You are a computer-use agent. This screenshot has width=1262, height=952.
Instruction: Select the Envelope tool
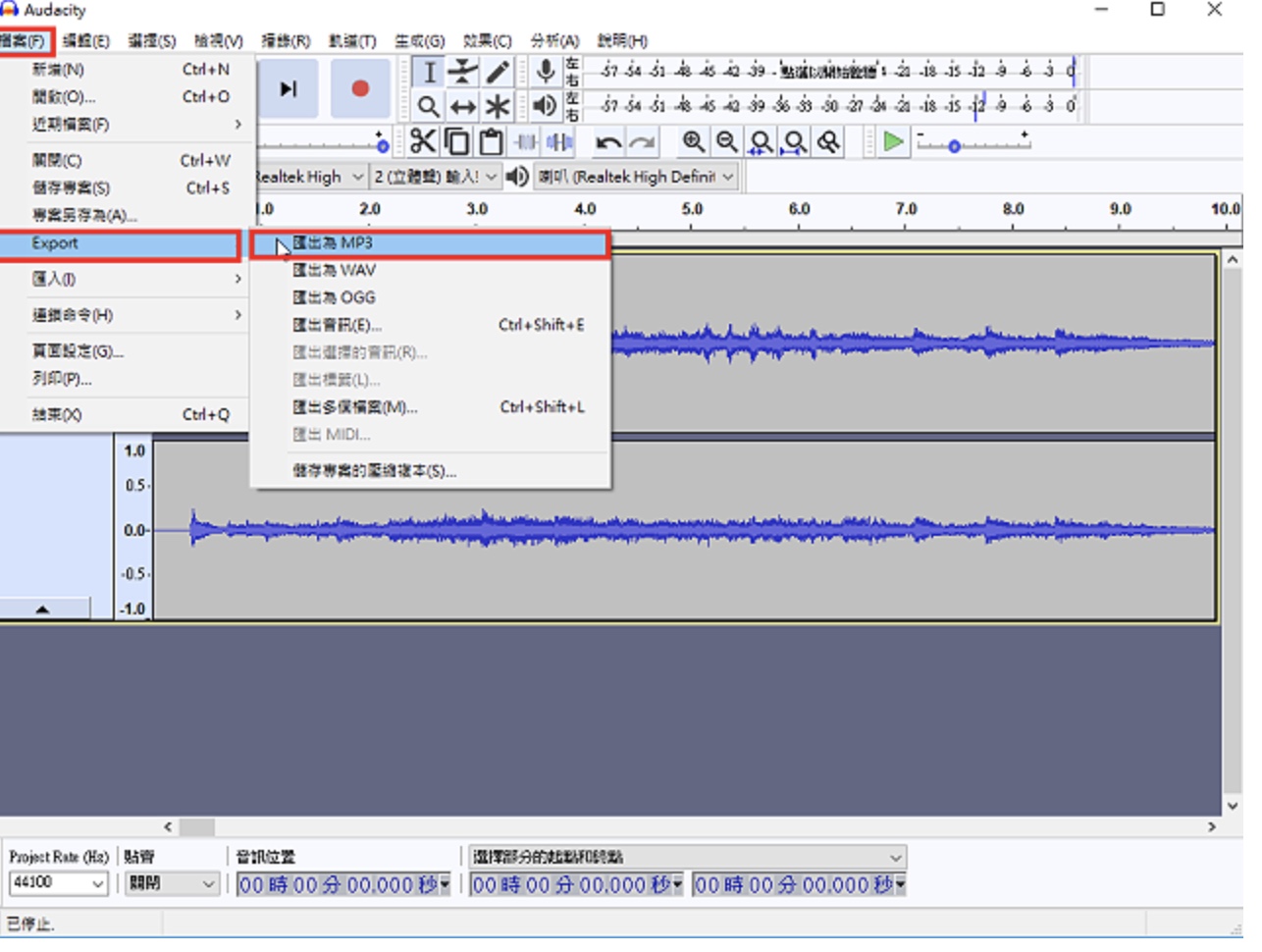click(463, 73)
